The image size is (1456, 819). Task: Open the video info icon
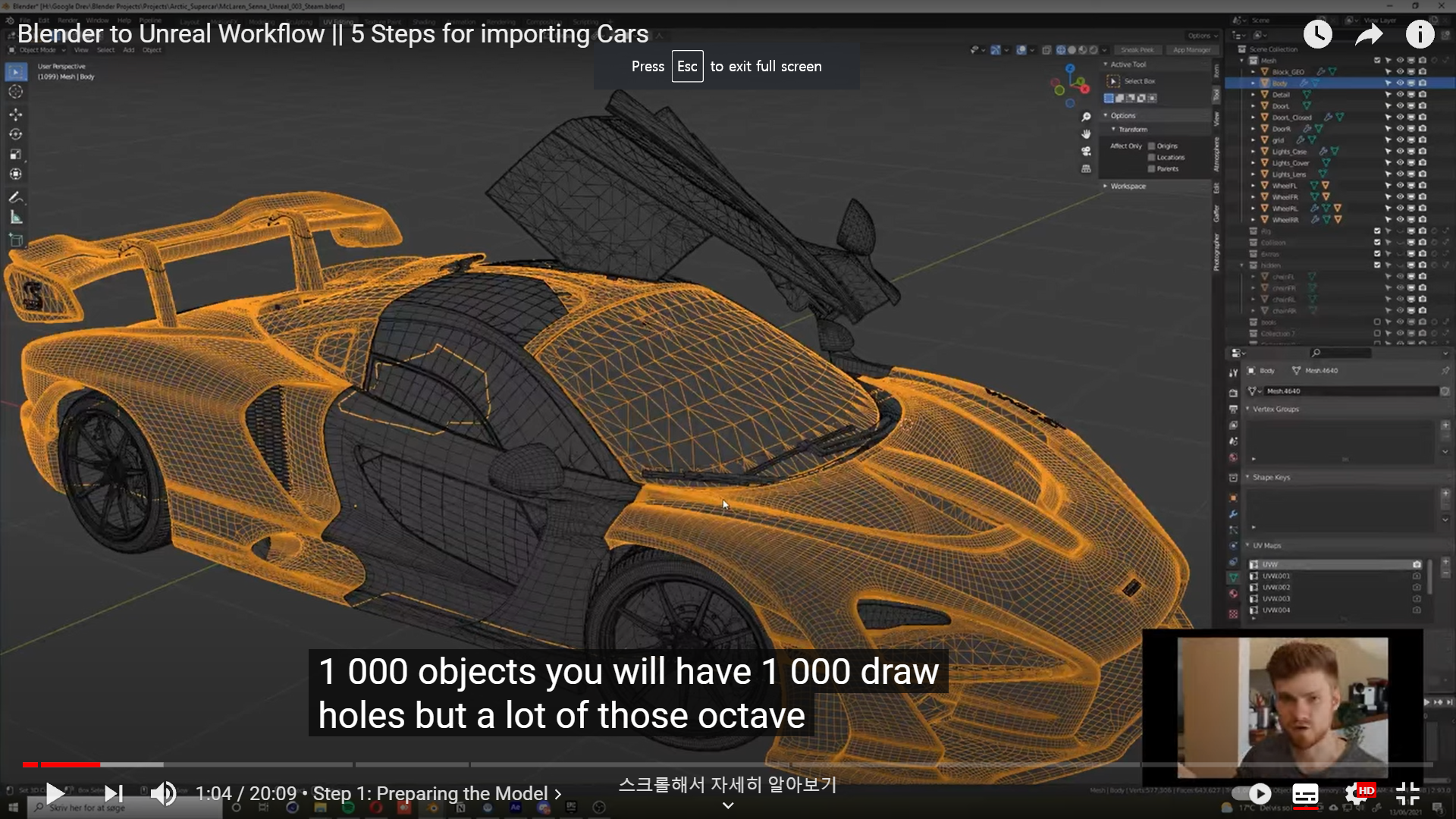point(1420,34)
